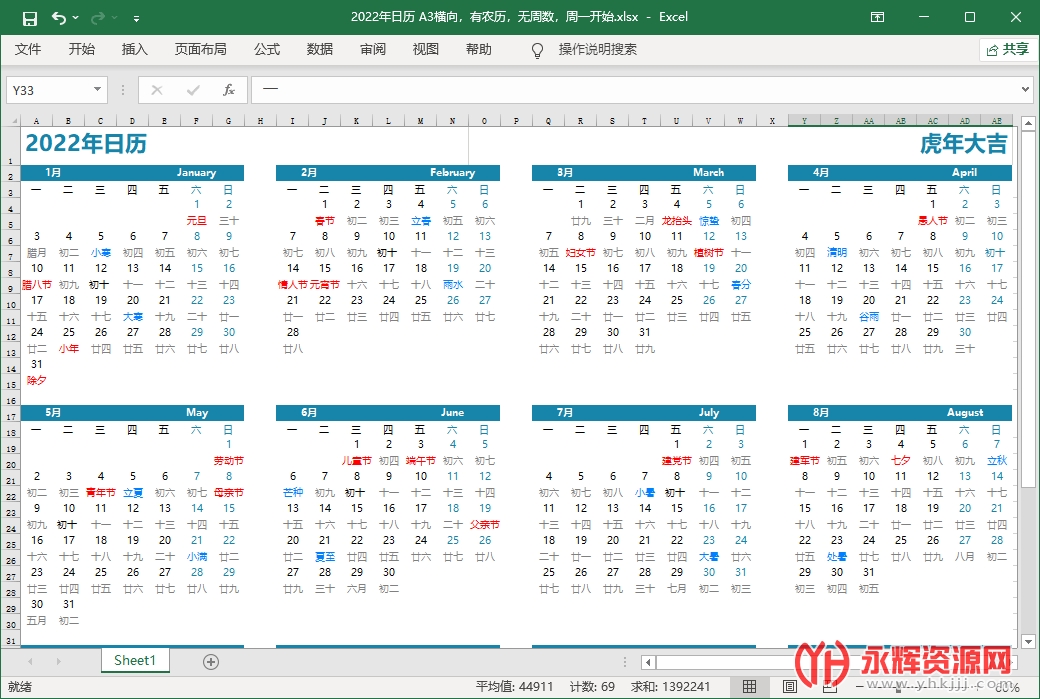This screenshot has height=699, width=1040.
Task: Click the fx Insert Function icon
Action: pos(228,90)
